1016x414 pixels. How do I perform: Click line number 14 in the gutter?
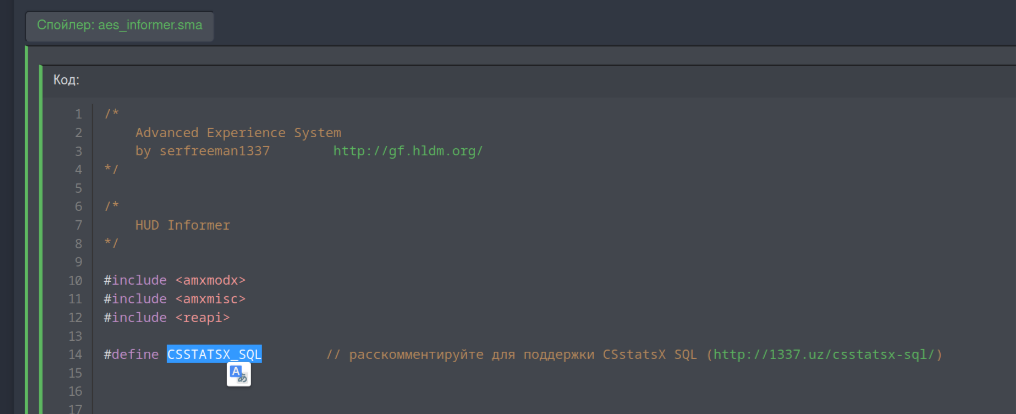[75, 354]
